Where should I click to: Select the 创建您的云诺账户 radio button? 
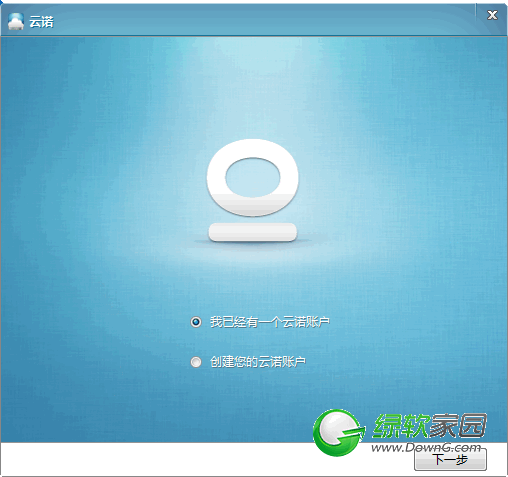pyautogui.click(x=196, y=362)
